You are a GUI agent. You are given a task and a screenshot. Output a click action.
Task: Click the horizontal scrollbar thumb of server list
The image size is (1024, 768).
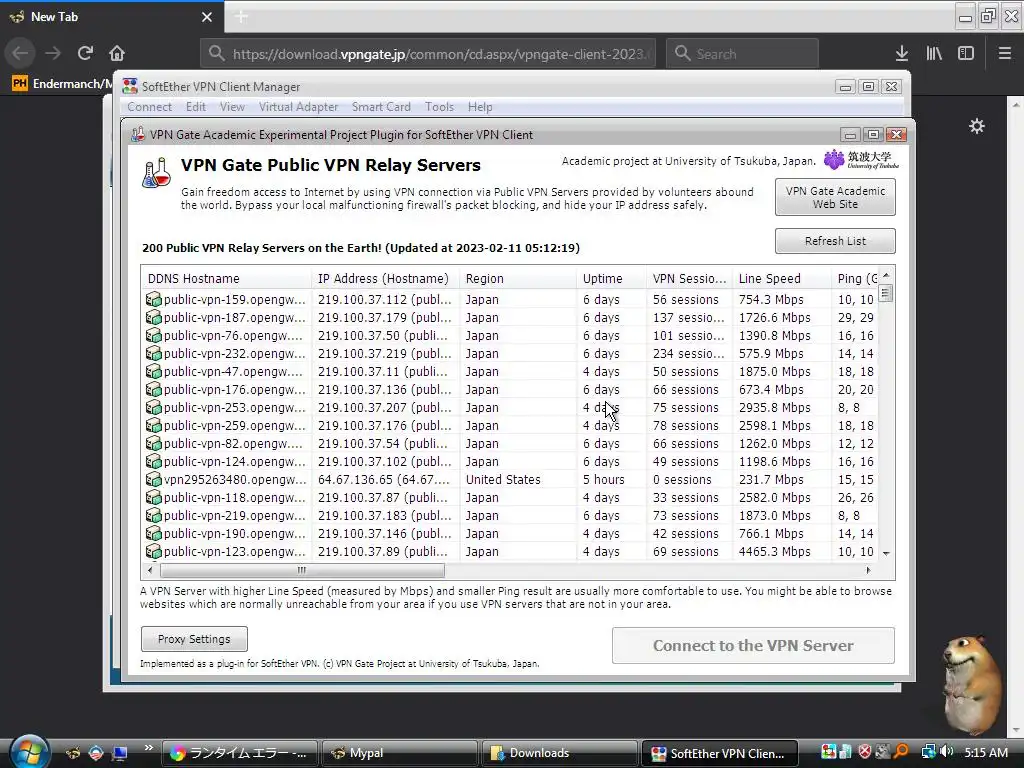tap(302, 570)
